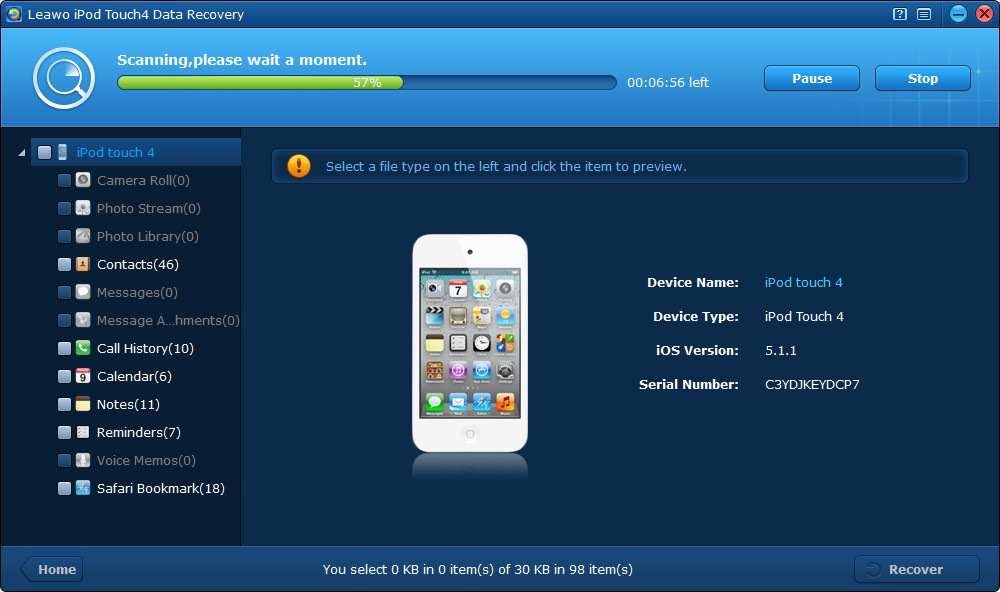Select iPod touch 4 in the tree
The width and height of the screenshot is (1000, 592).
pyautogui.click(x=115, y=152)
